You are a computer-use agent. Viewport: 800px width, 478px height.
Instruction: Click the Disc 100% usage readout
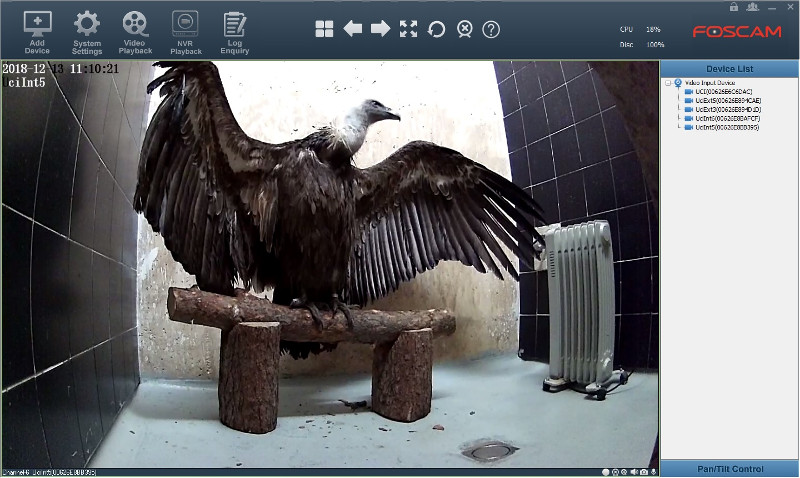pyautogui.click(x=642, y=45)
